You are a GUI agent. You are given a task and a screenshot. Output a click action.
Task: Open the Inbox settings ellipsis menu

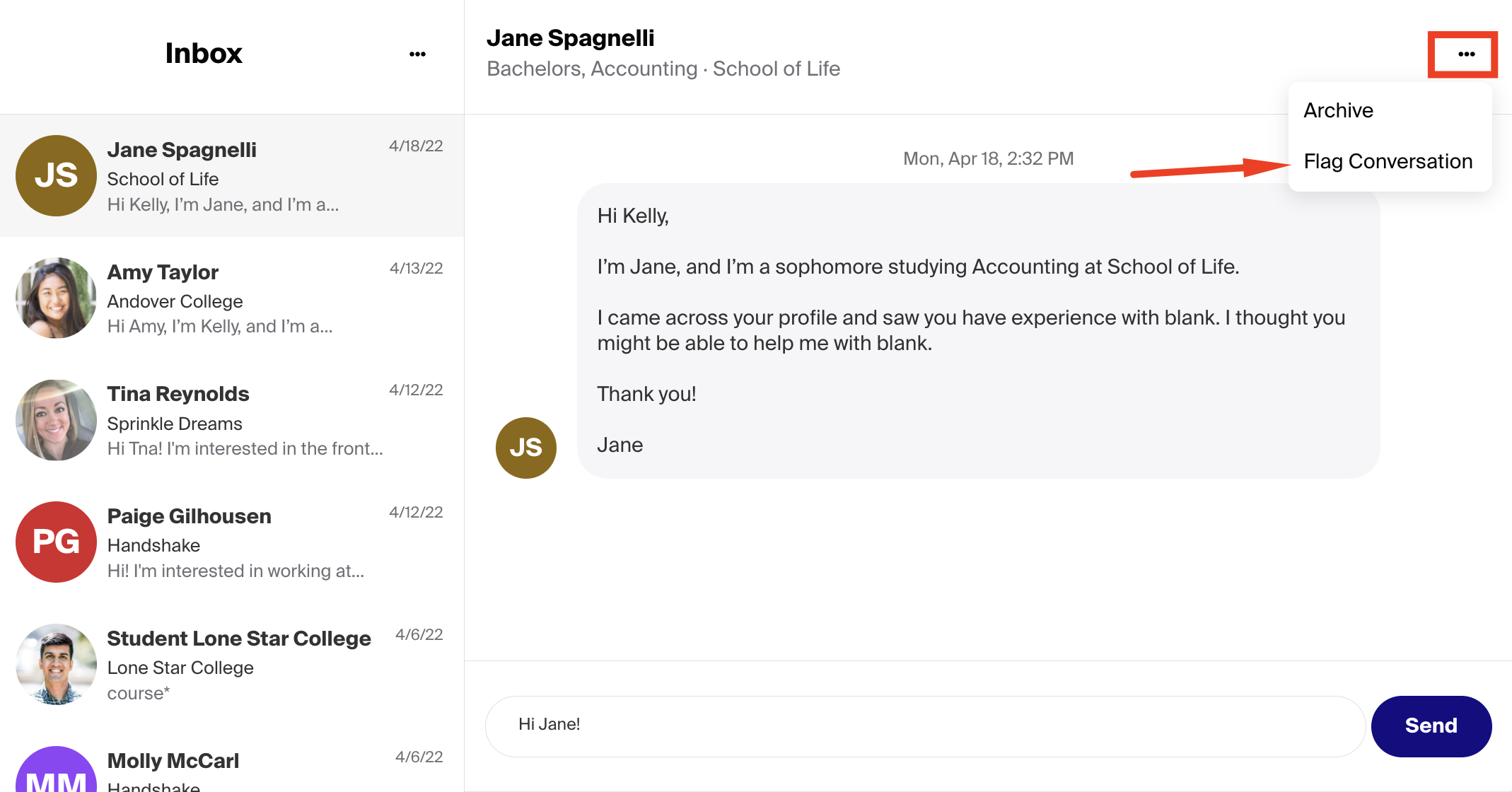click(418, 54)
